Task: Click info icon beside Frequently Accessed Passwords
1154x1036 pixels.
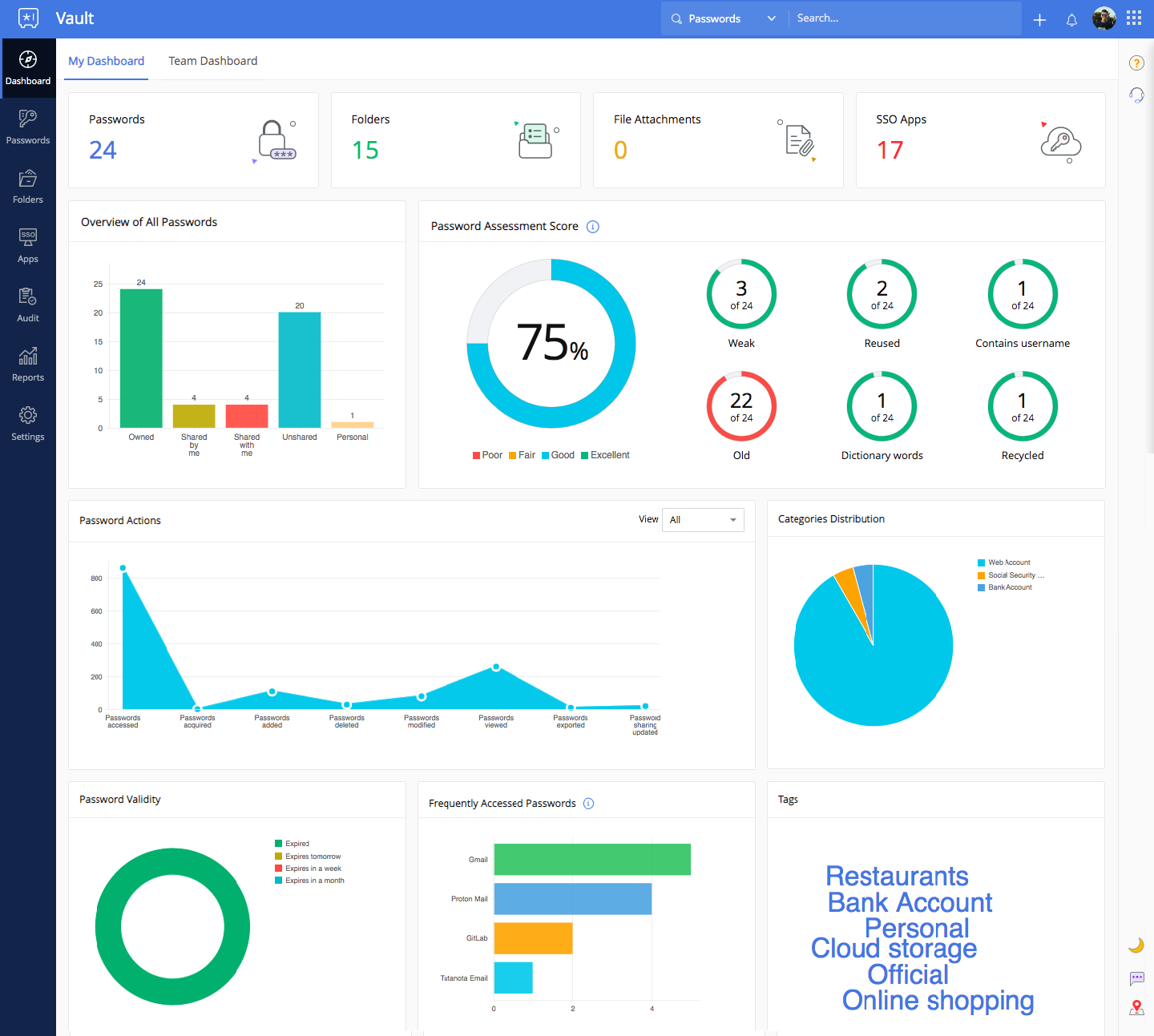Action: [588, 804]
